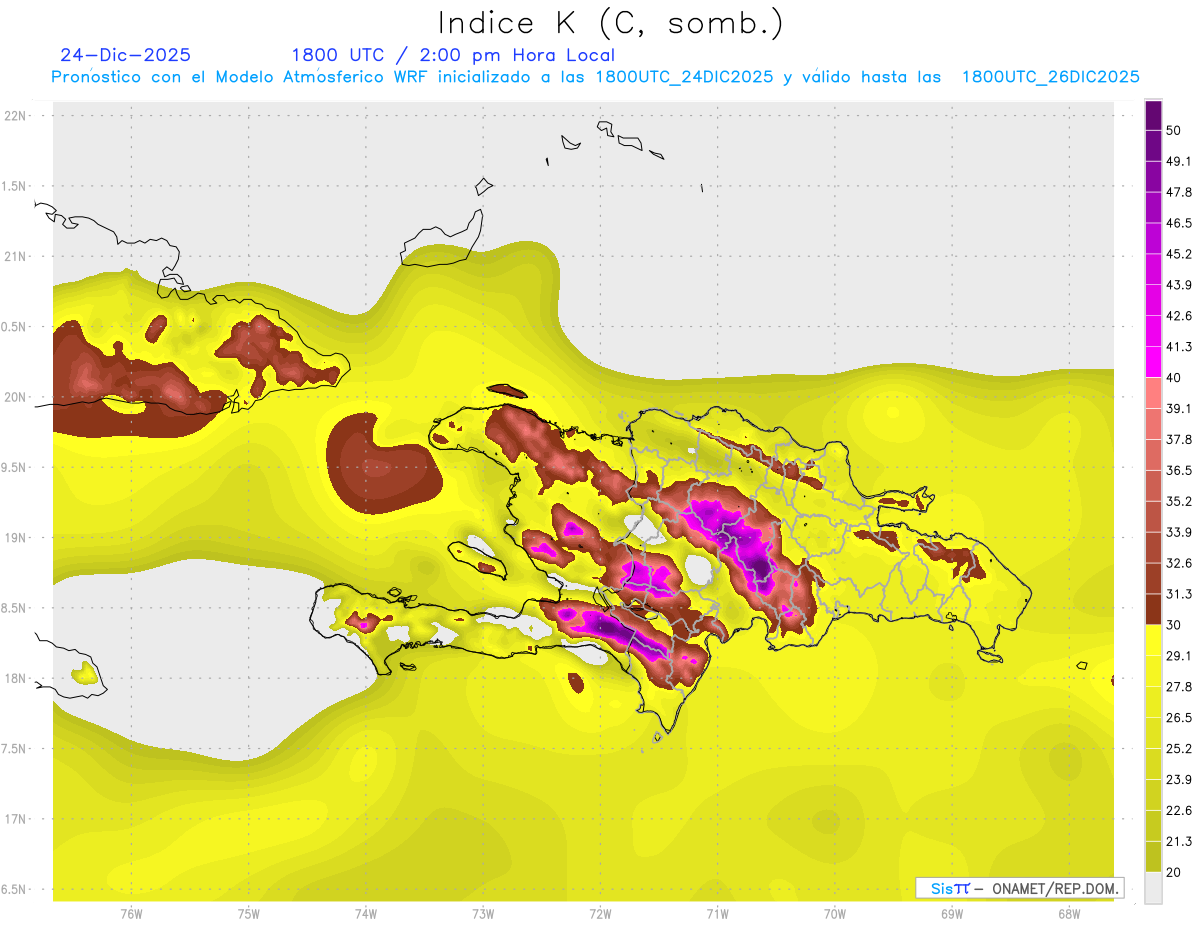1200x927 pixels.
Task: Click the "1800 UTC / 2:00 pm Hora Local" time label
Action: tap(453, 55)
